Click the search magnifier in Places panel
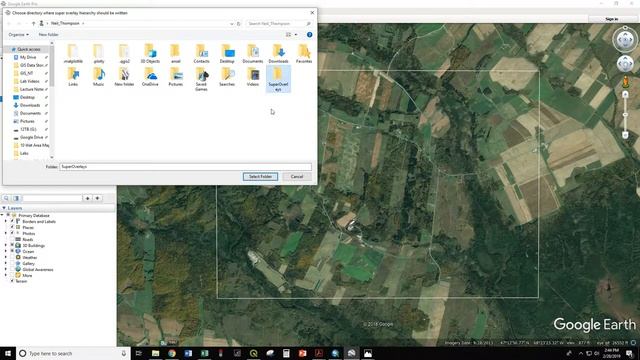This screenshot has height=360, width=640. 6,198
